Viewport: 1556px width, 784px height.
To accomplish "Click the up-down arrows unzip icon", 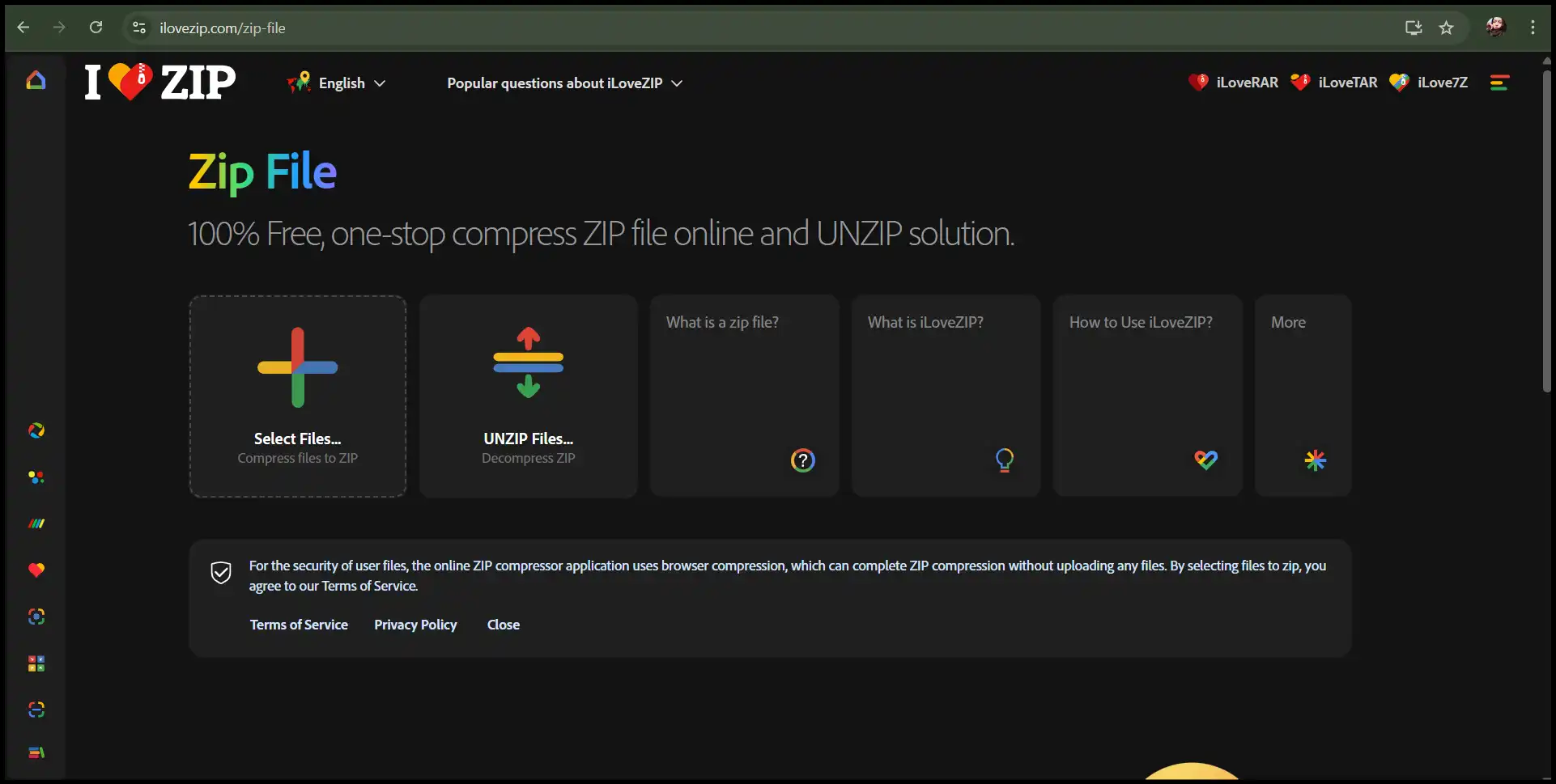I will pyautogui.click(x=529, y=362).
